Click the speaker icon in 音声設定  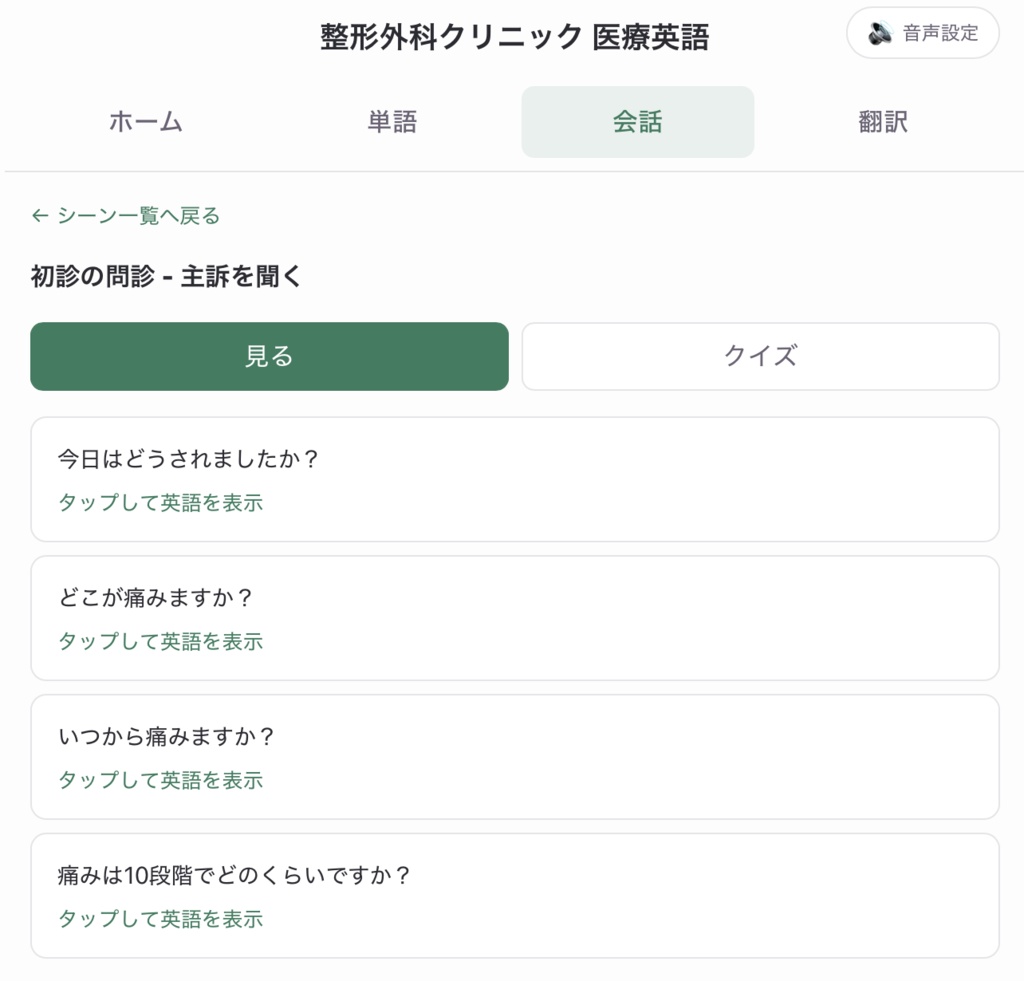point(880,33)
